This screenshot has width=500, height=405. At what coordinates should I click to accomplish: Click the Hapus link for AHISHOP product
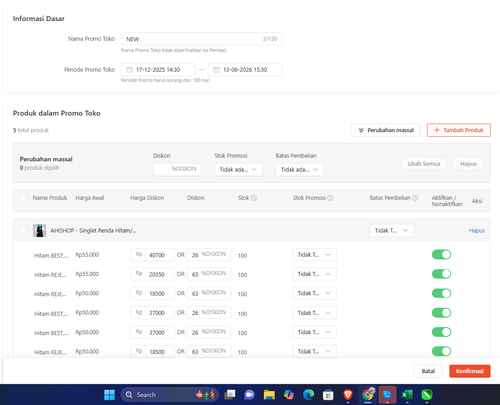click(477, 231)
